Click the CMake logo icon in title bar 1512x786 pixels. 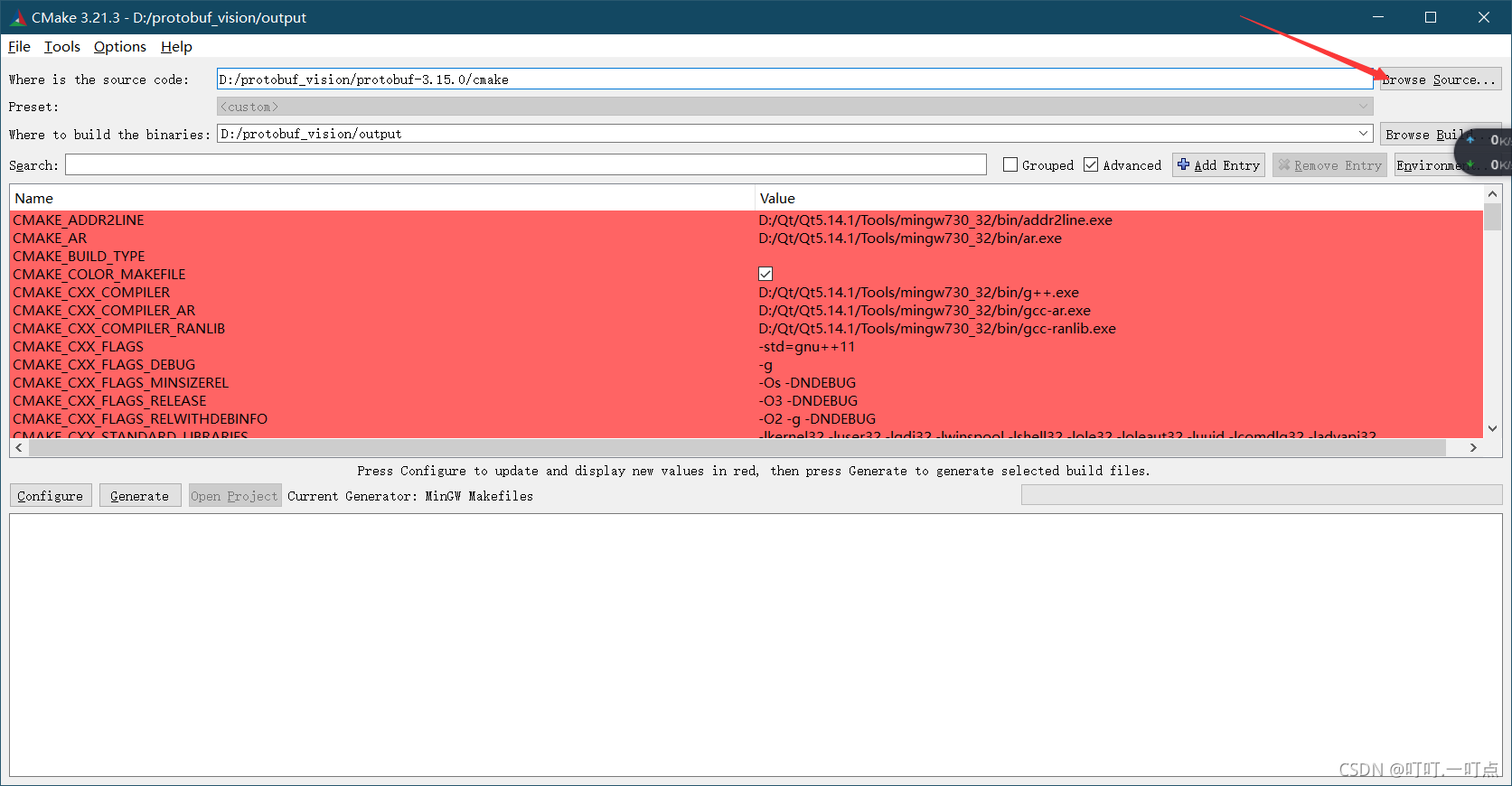[17, 17]
